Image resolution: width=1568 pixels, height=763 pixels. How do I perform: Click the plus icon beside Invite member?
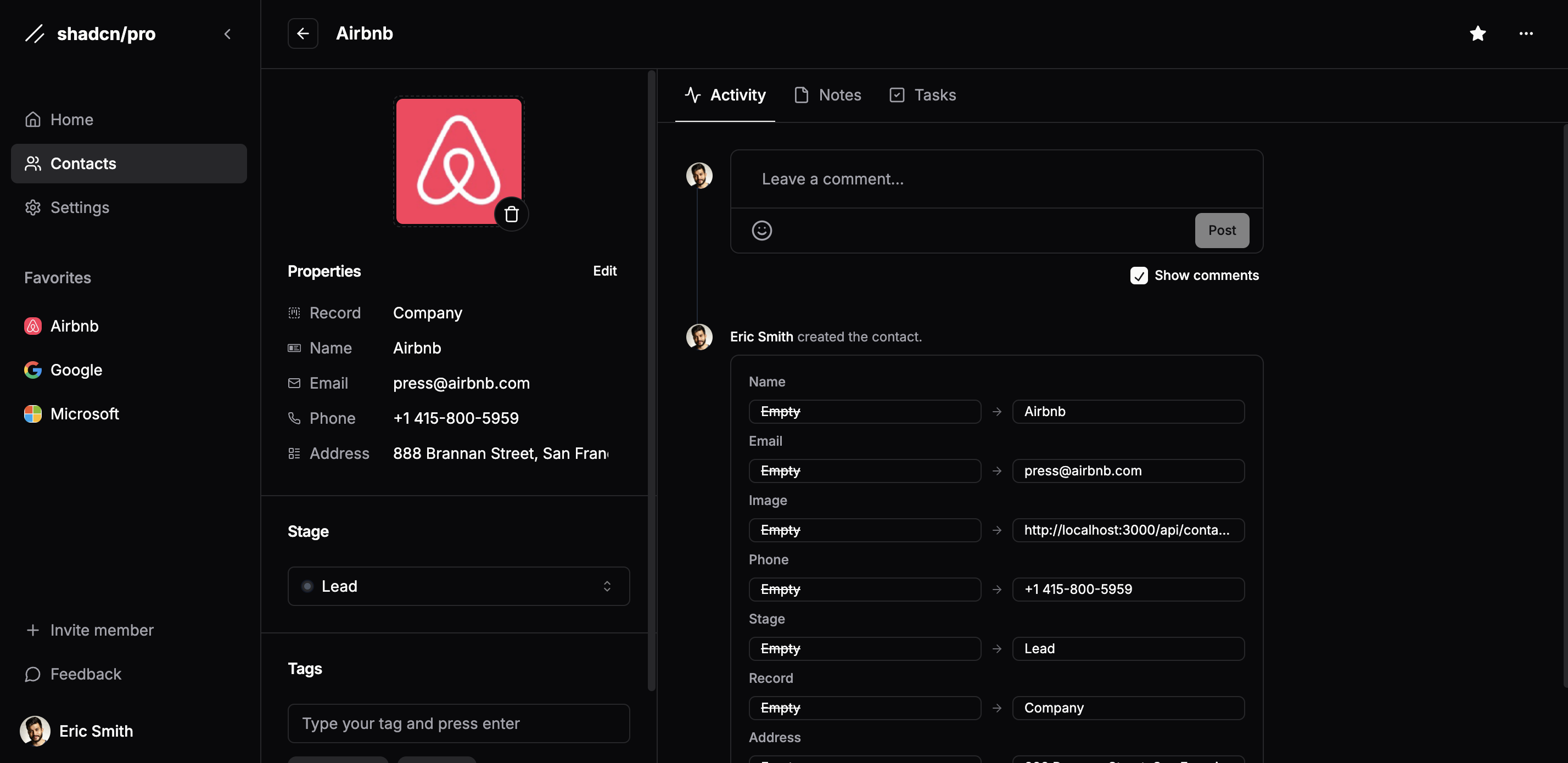pyautogui.click(x=33, y=630)
